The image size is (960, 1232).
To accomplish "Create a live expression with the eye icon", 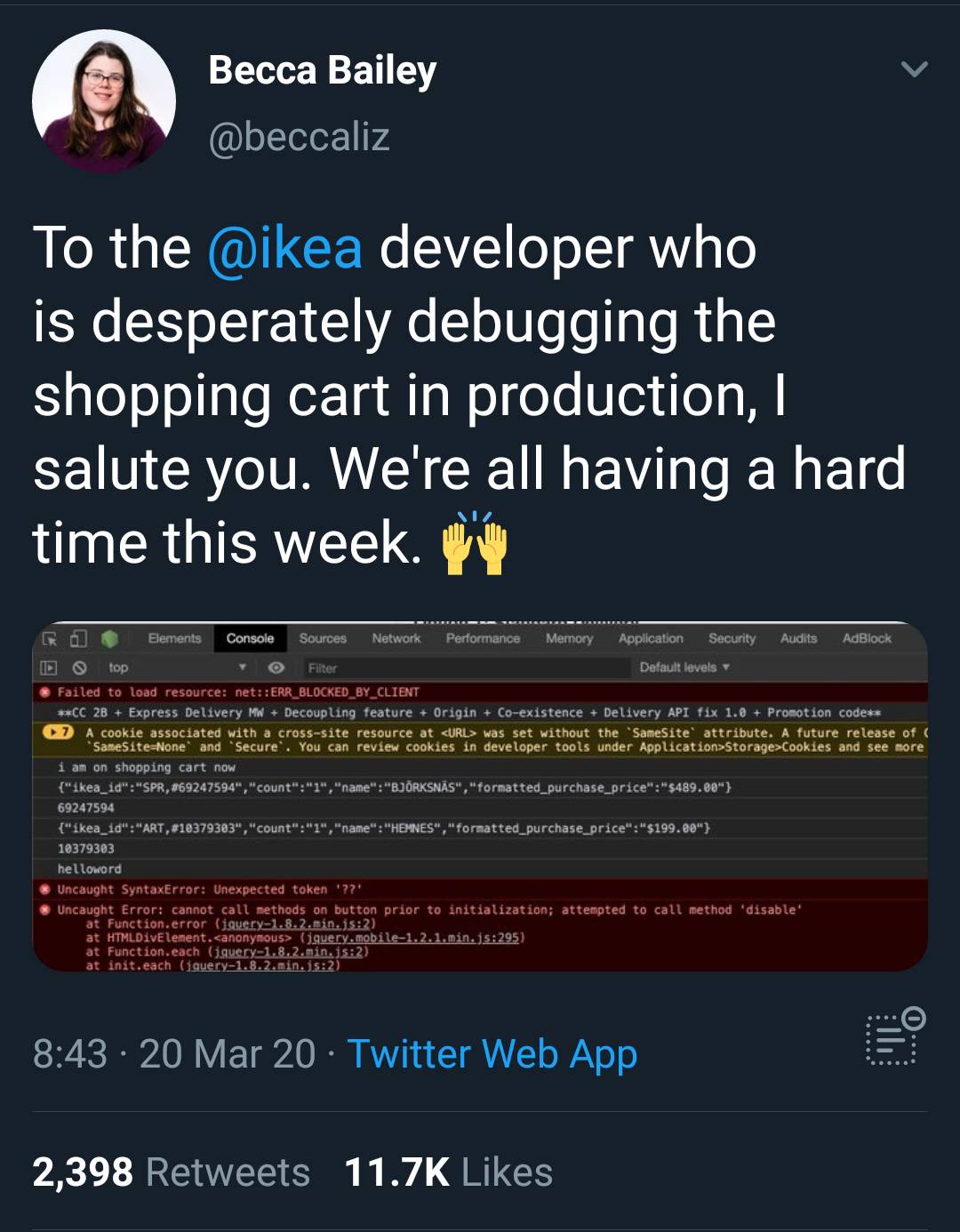I will pos(276,667).
